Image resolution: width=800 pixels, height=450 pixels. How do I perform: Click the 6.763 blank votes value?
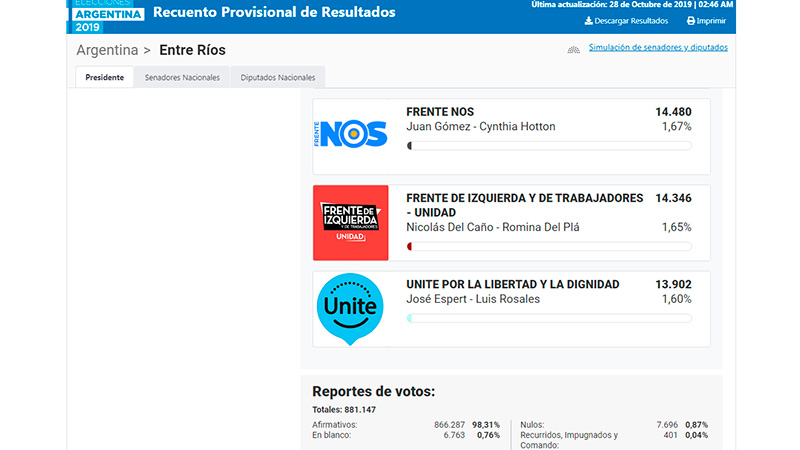click(x=454, y=435)
